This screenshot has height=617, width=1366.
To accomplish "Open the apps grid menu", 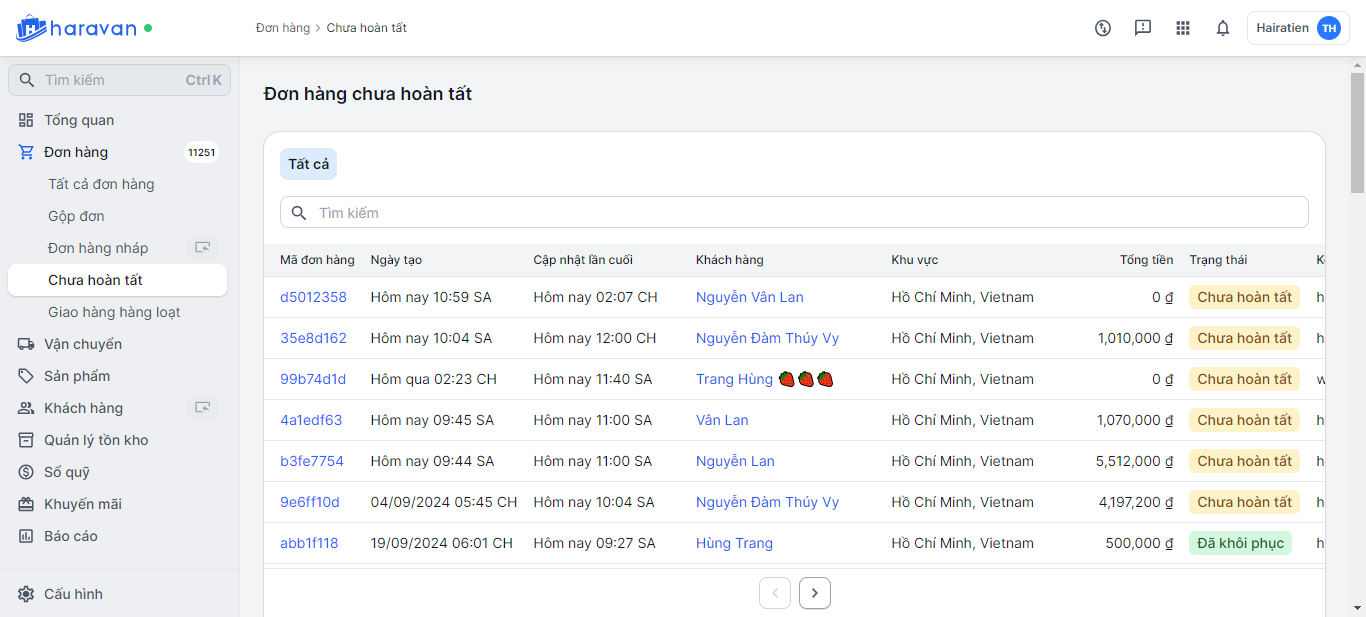I will tap(1182, 28).
